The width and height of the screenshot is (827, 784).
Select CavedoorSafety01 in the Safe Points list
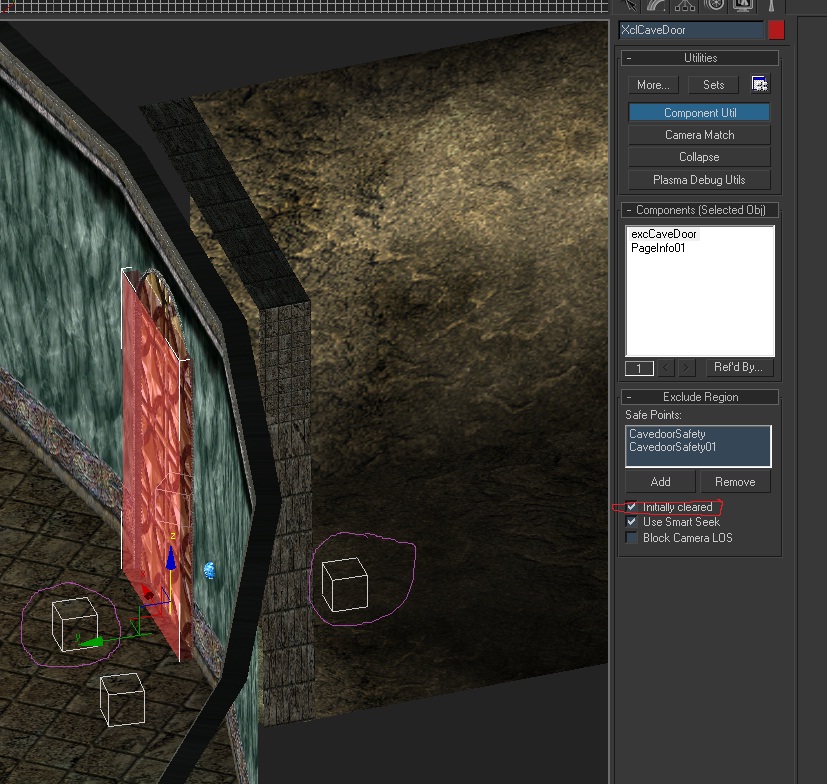[x=672, y=447]
